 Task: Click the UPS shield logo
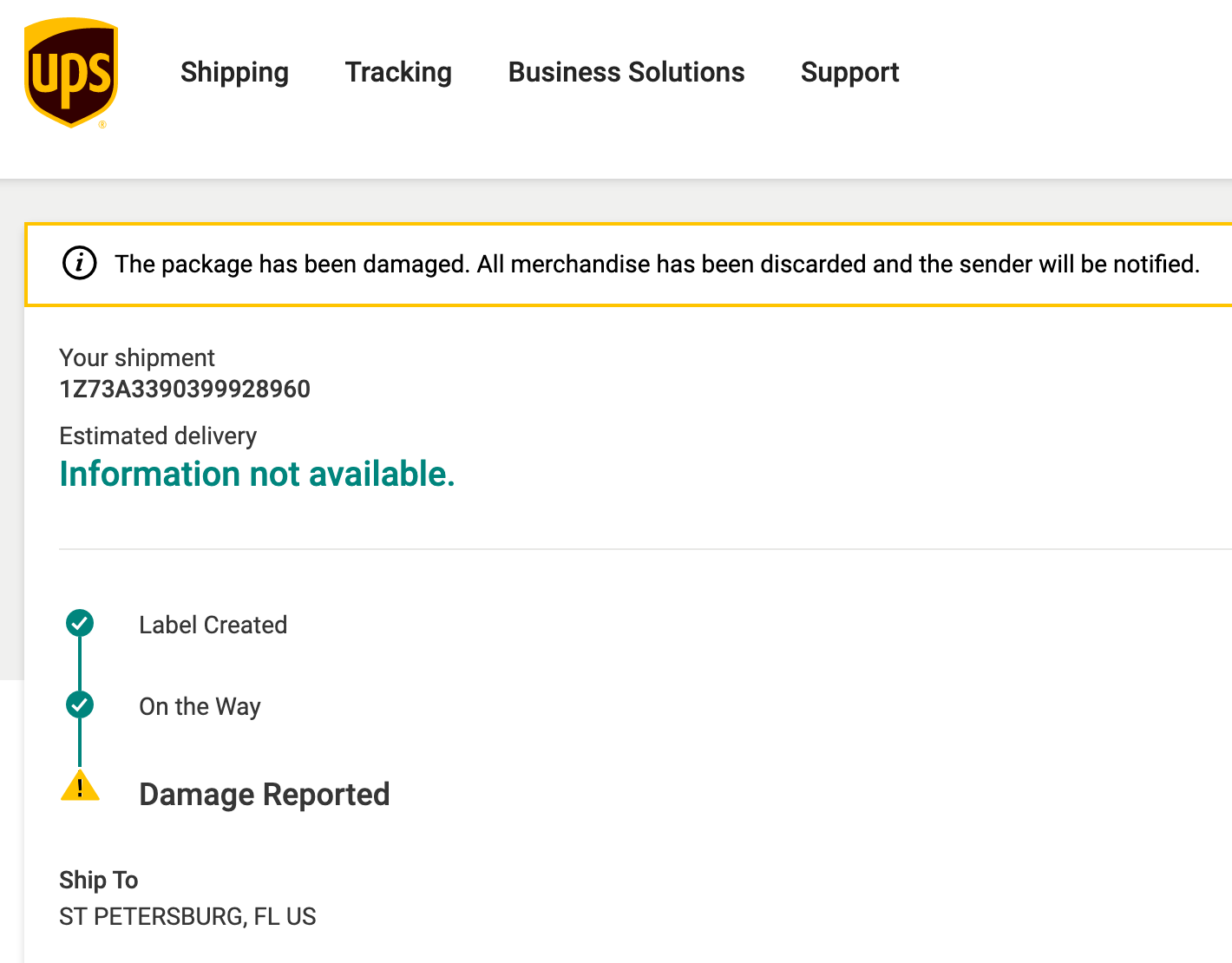71,73
